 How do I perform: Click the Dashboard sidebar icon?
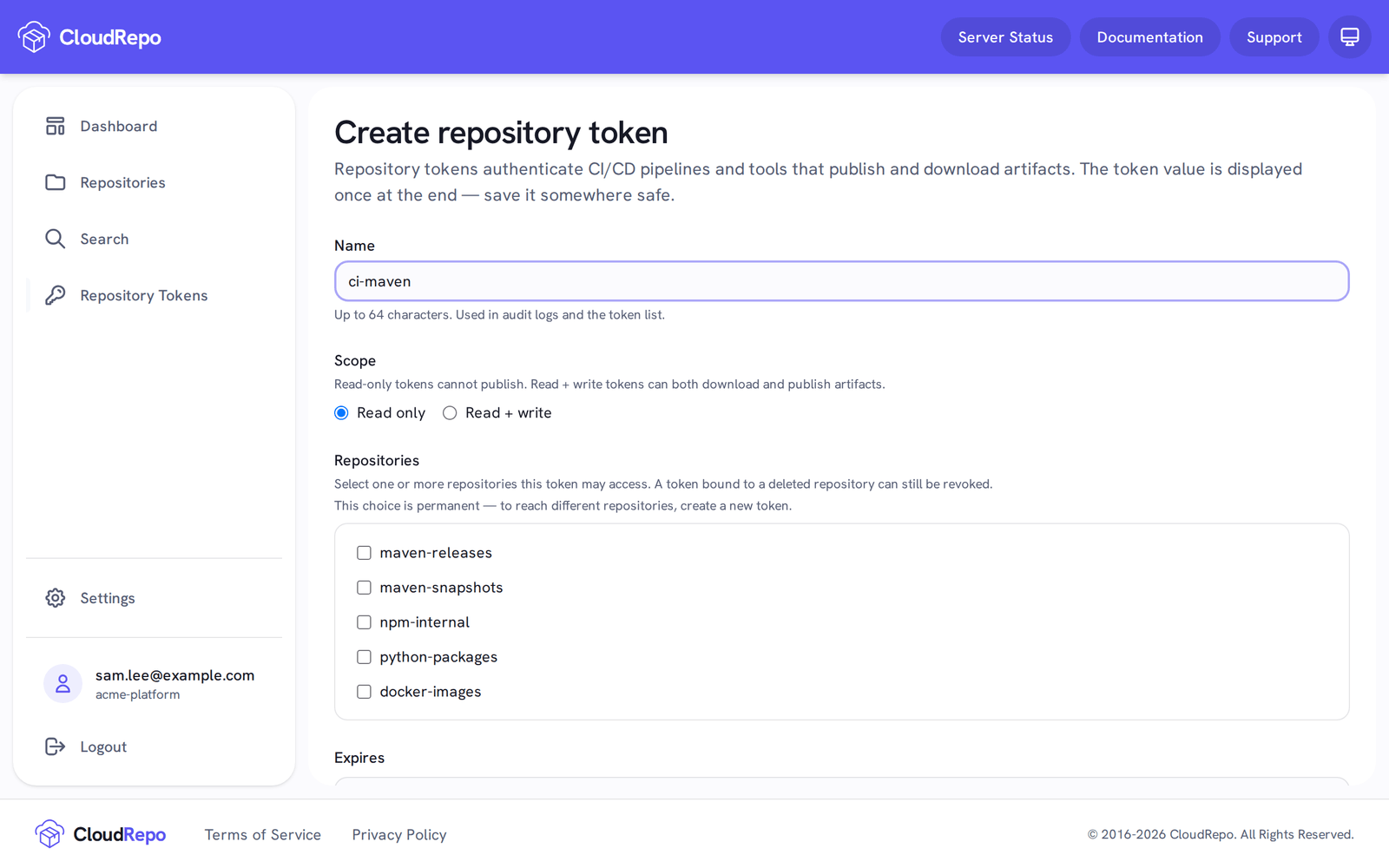tap(56, 126)
